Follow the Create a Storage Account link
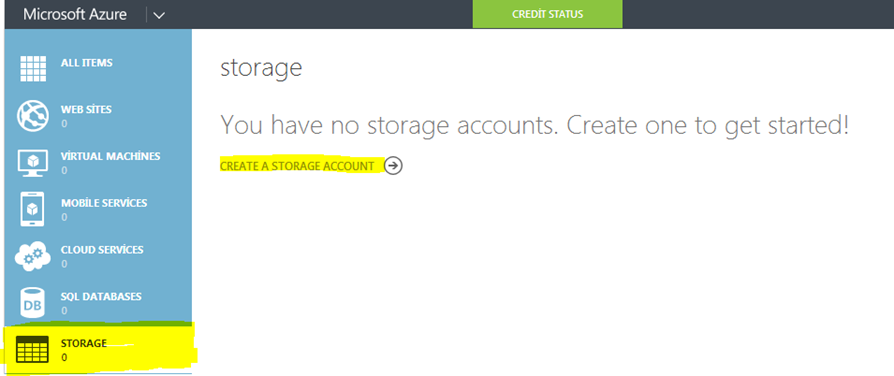The height and width of the screenshot is (376, 894). coord(297,166)
